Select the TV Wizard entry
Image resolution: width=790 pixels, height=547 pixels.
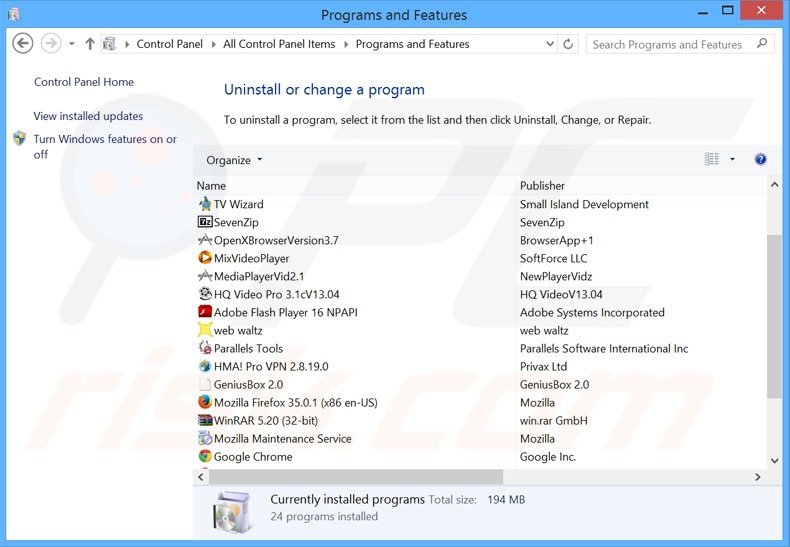click(238, 204)
